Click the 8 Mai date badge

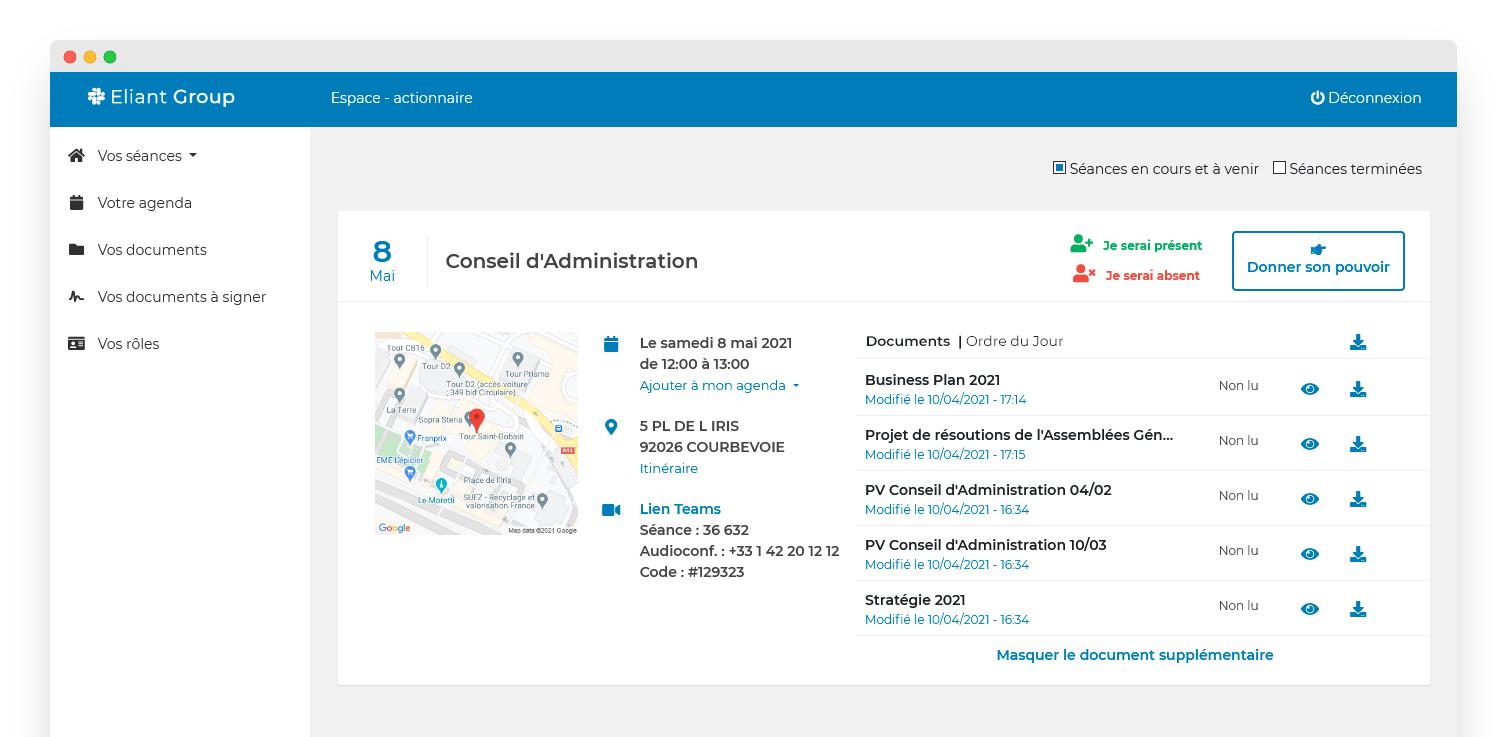(x=382, y=261)
